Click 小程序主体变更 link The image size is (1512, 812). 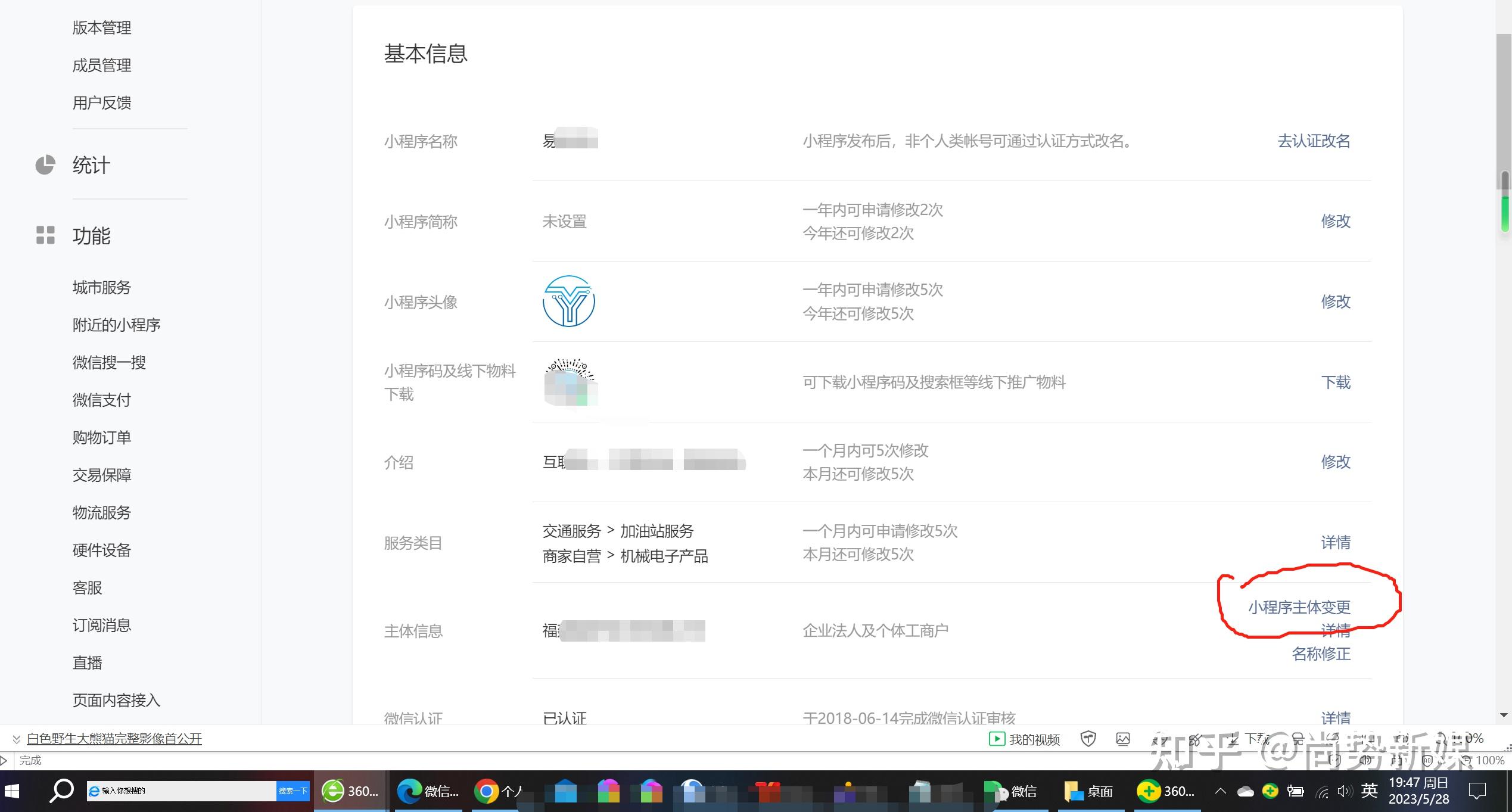[x=1299, y=607]
